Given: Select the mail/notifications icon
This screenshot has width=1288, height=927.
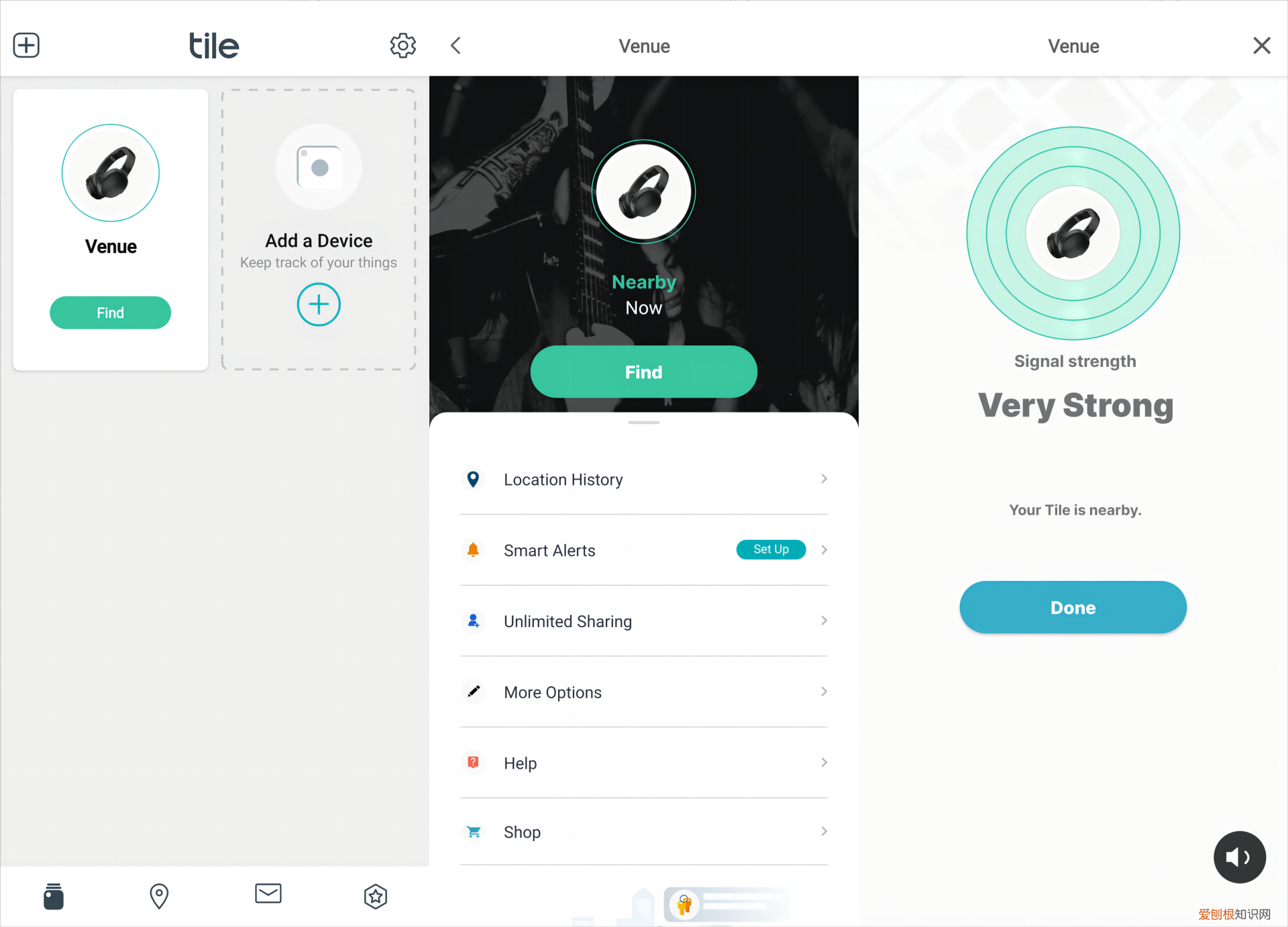Looking at the screenshot, I should [267, 894].
